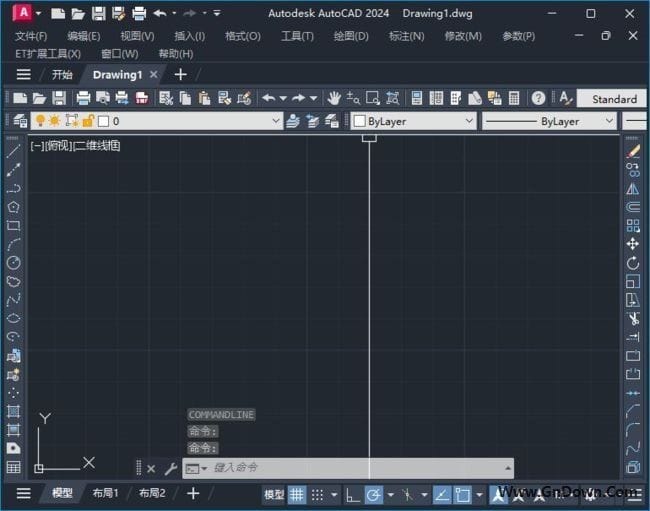This screenshot has height=511, width=650.
Task: Open the 修改(M) menu
Action: 463,36
